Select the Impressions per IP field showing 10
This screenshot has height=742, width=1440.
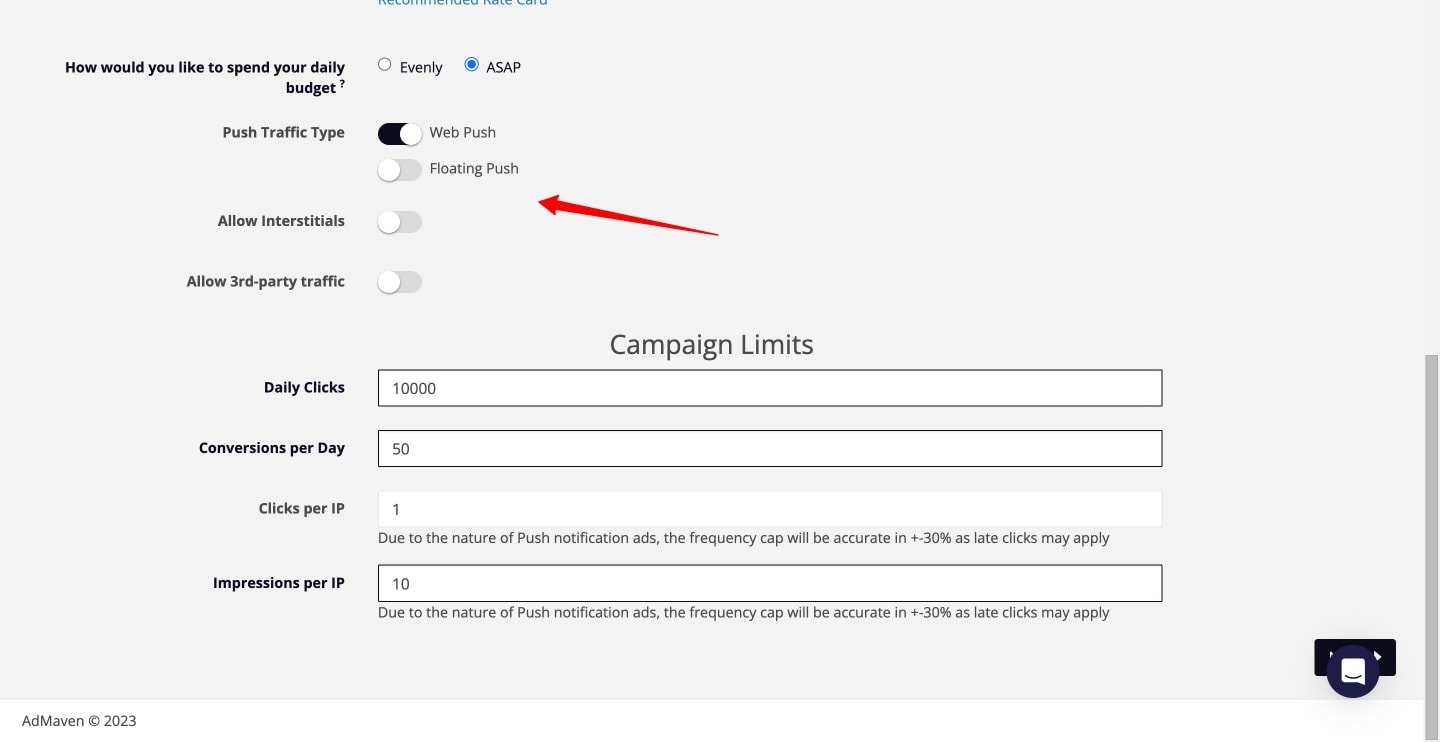(x=770, y=583)
